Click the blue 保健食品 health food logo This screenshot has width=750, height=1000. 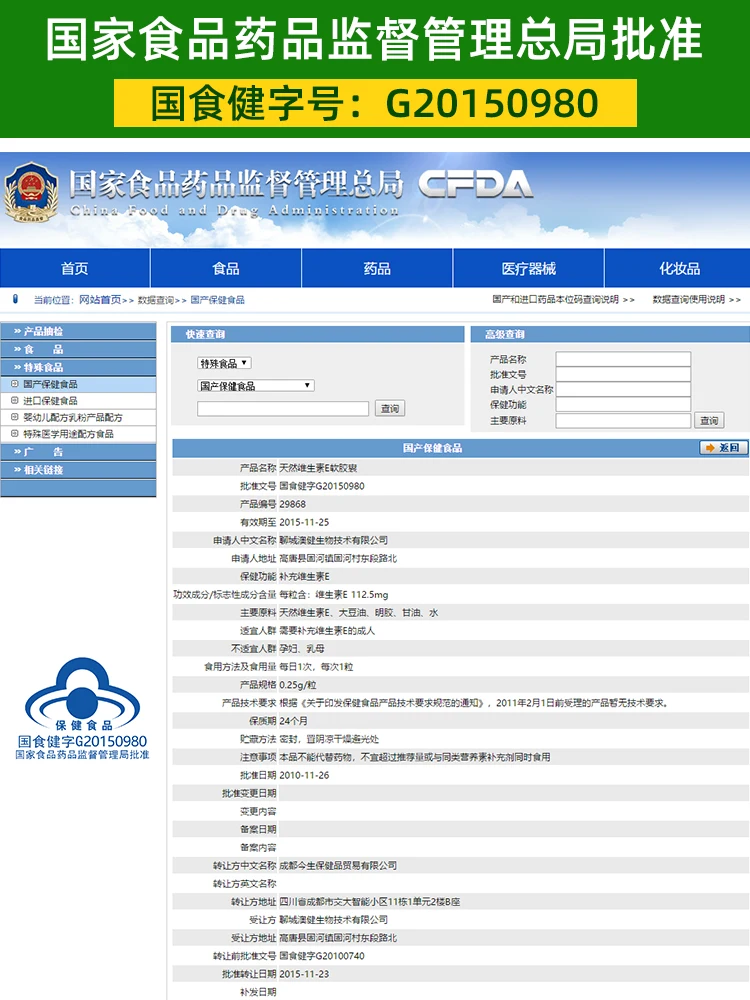click(x=82, y=694)
